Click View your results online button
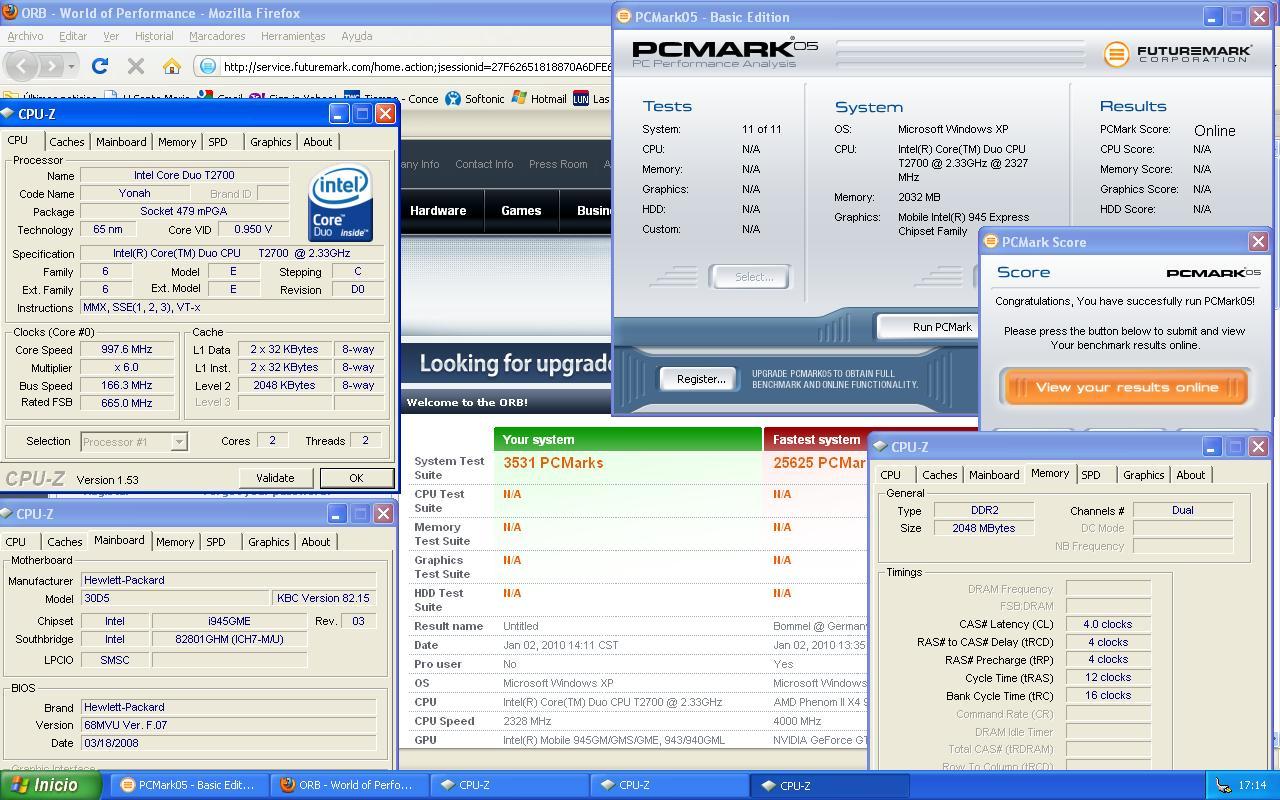 [1126, 387]
